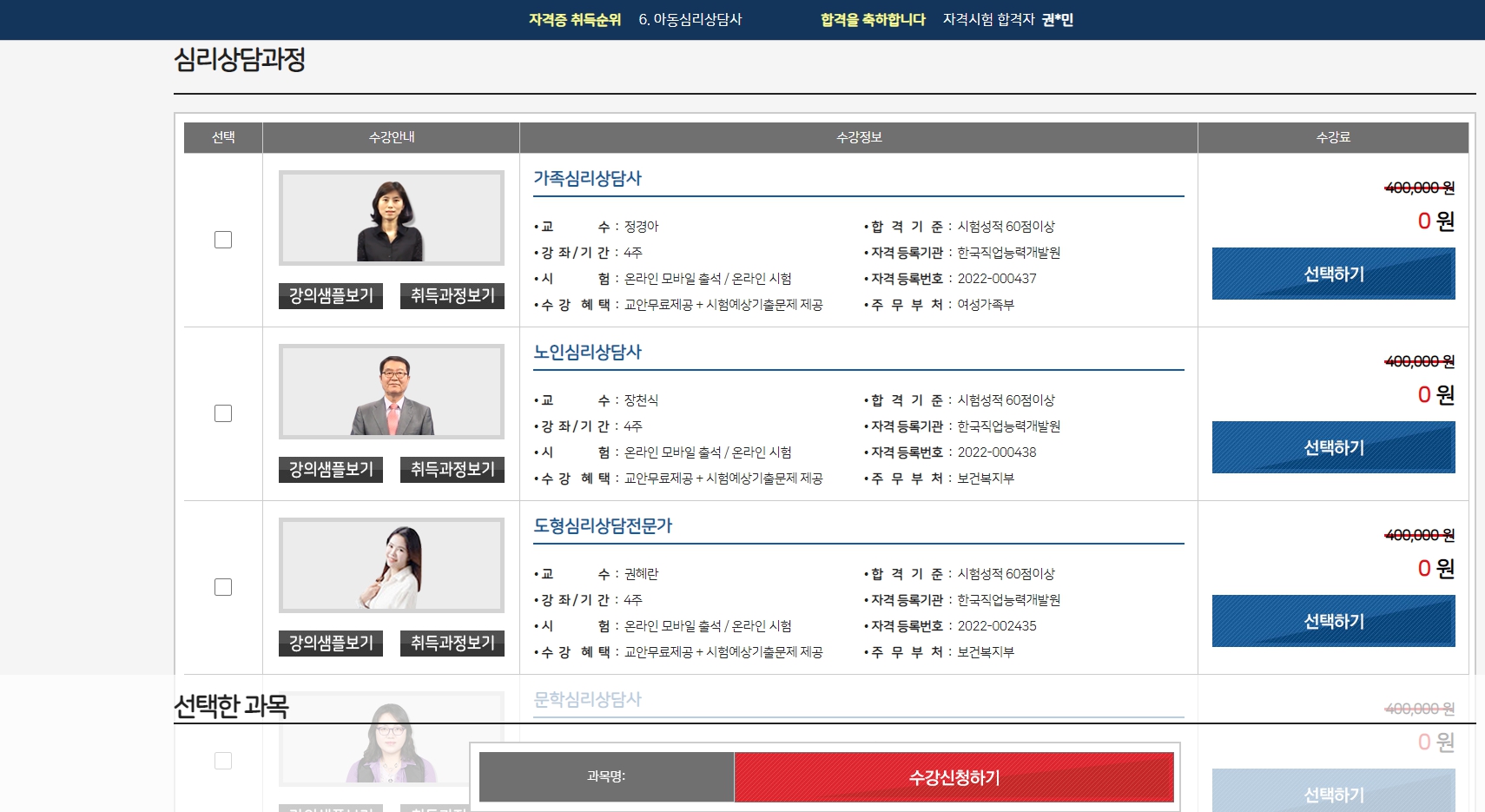Click the 수강료 column header
The image size is (1485, 812).
(x=1333, y=137)
